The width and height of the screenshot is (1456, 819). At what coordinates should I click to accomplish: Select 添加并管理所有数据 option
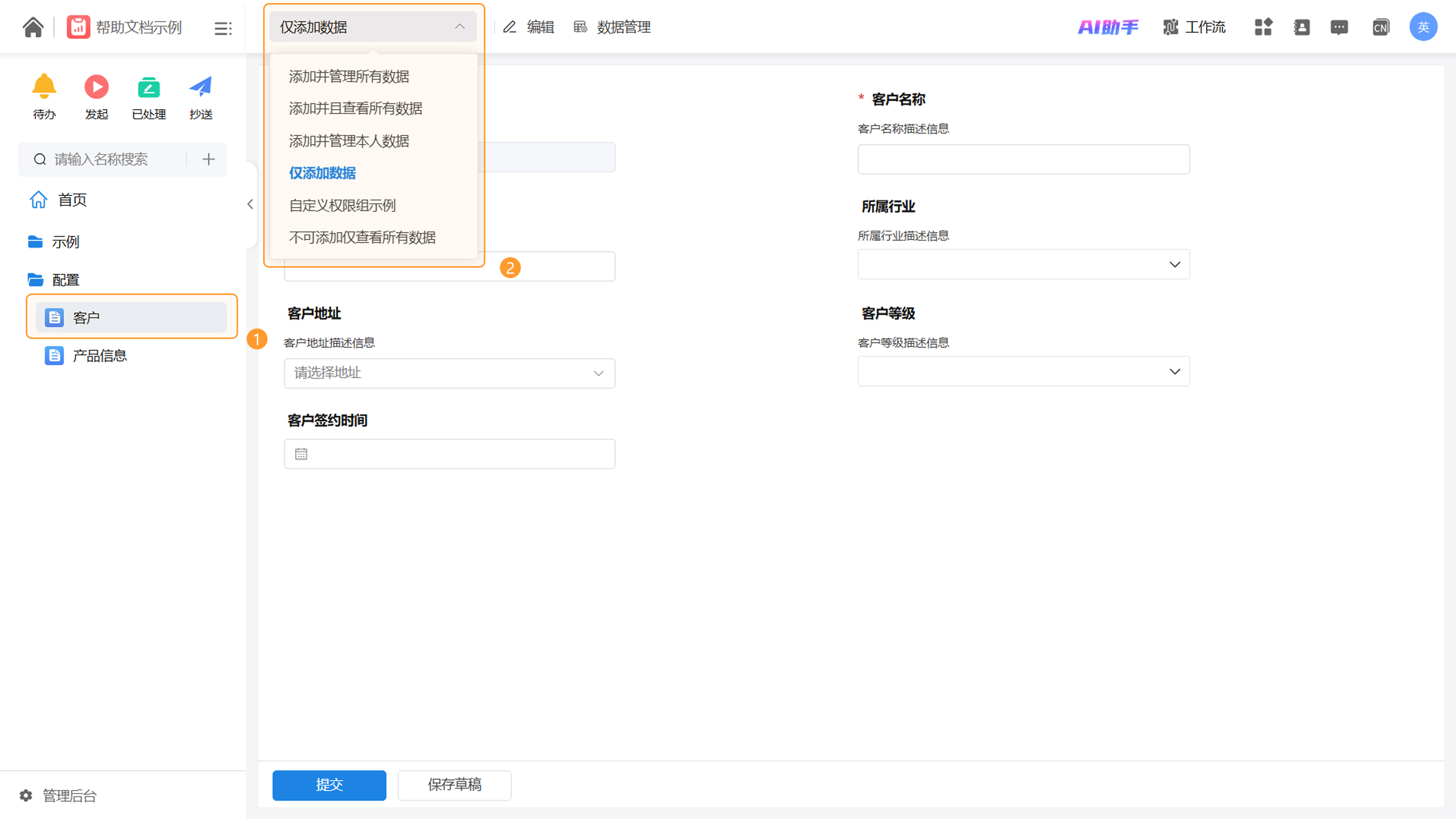click(349, 76)
